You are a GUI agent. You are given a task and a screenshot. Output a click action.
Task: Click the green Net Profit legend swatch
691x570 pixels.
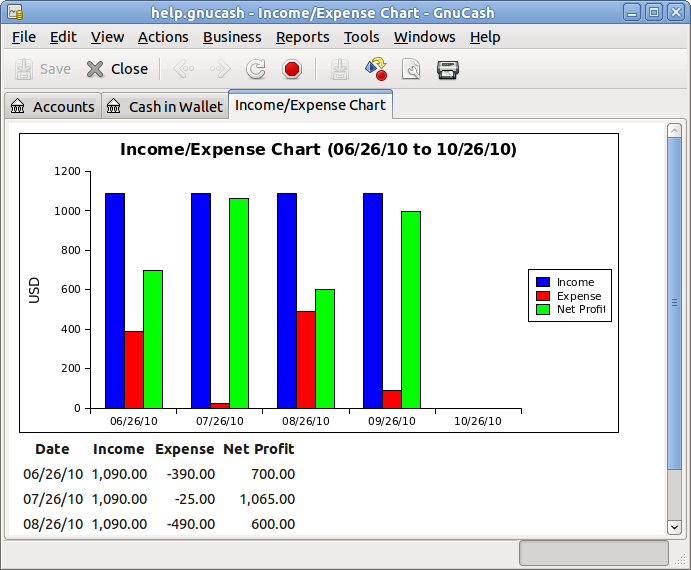(x=543, y=309)
